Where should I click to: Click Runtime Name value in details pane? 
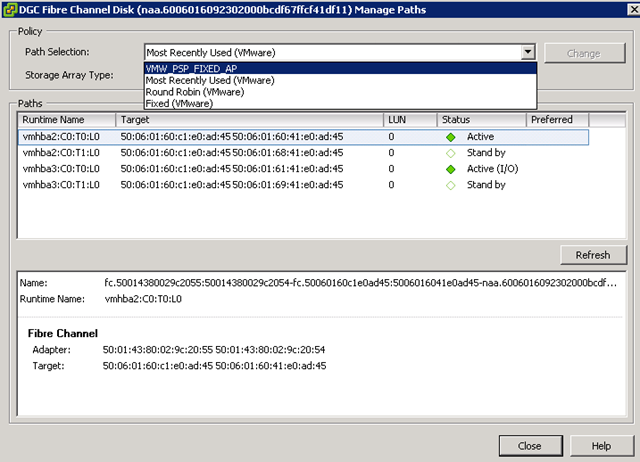point(143,299)
